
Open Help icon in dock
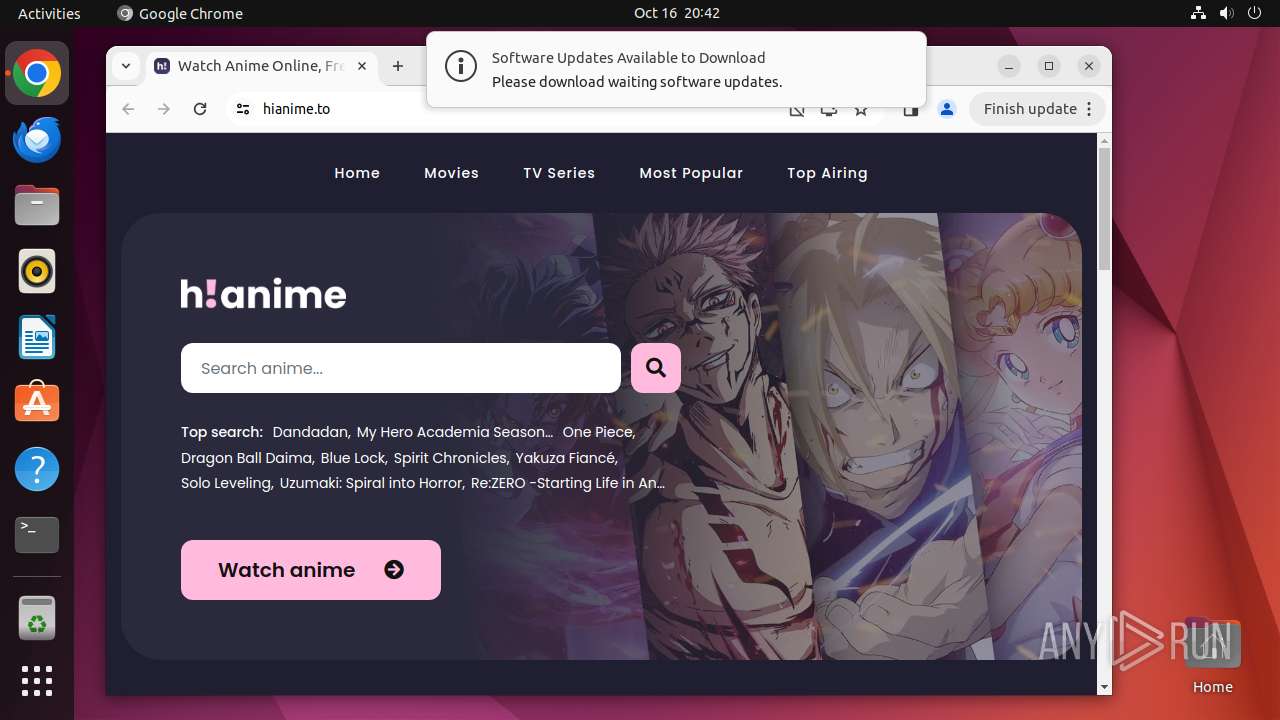[x=37, y=469]
